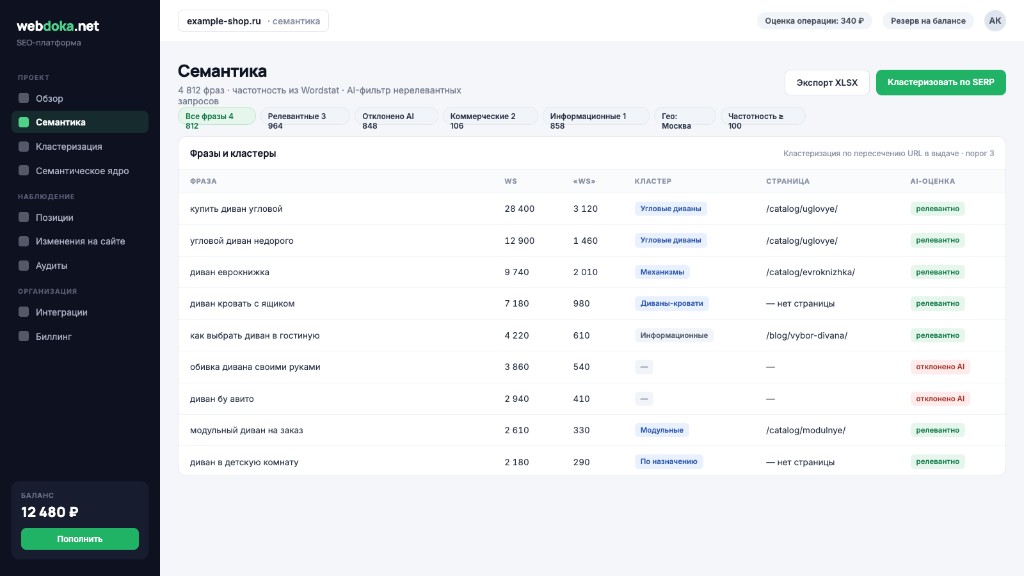The height and width of the screenshot is (576, 1024).
Task: Click phrase диван еврокнижка
Action: pos(230,272)
